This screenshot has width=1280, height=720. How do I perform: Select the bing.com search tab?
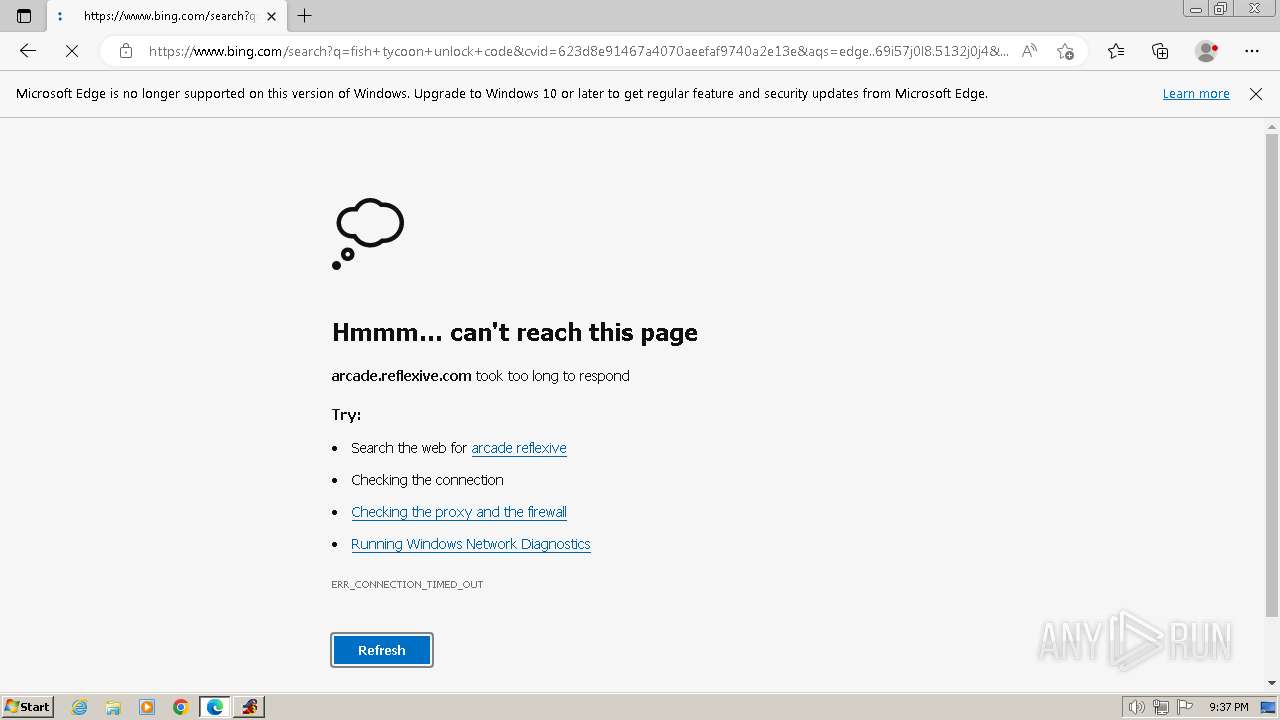click(x=168, y=16)
